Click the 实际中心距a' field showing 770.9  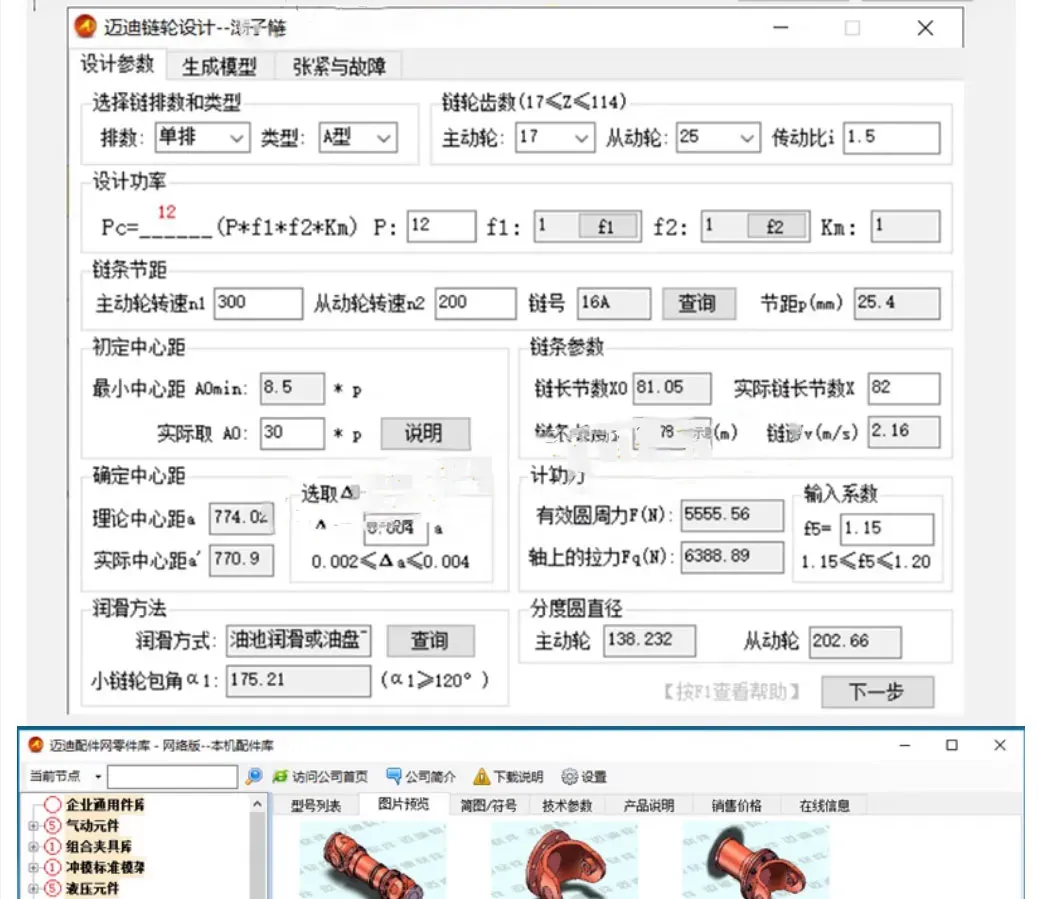pyautogui.click(x=242, y=560)
